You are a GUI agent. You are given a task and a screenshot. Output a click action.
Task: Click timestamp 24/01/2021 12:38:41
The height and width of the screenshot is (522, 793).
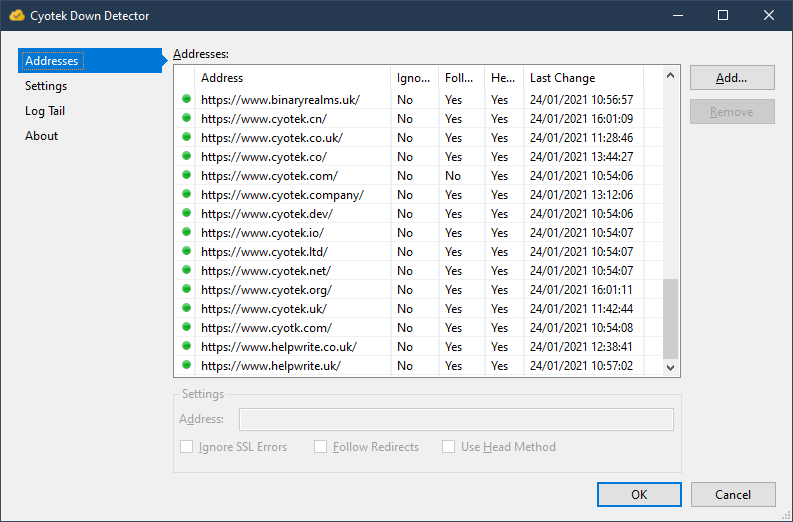click(582, 346)
